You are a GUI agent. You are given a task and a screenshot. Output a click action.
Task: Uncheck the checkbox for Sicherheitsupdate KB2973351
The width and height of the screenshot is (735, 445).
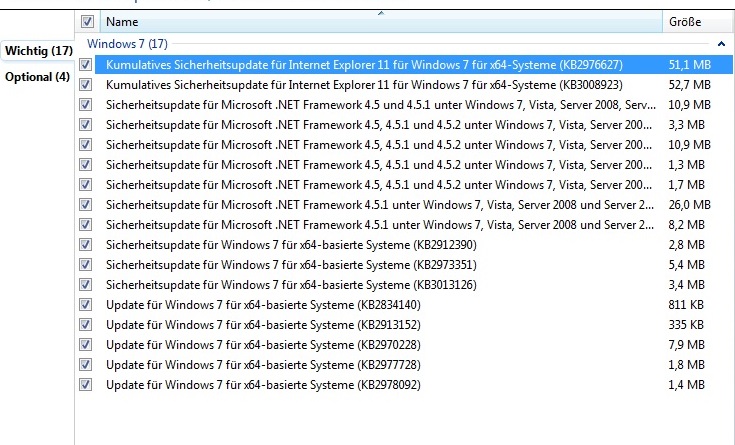point(85,264)
